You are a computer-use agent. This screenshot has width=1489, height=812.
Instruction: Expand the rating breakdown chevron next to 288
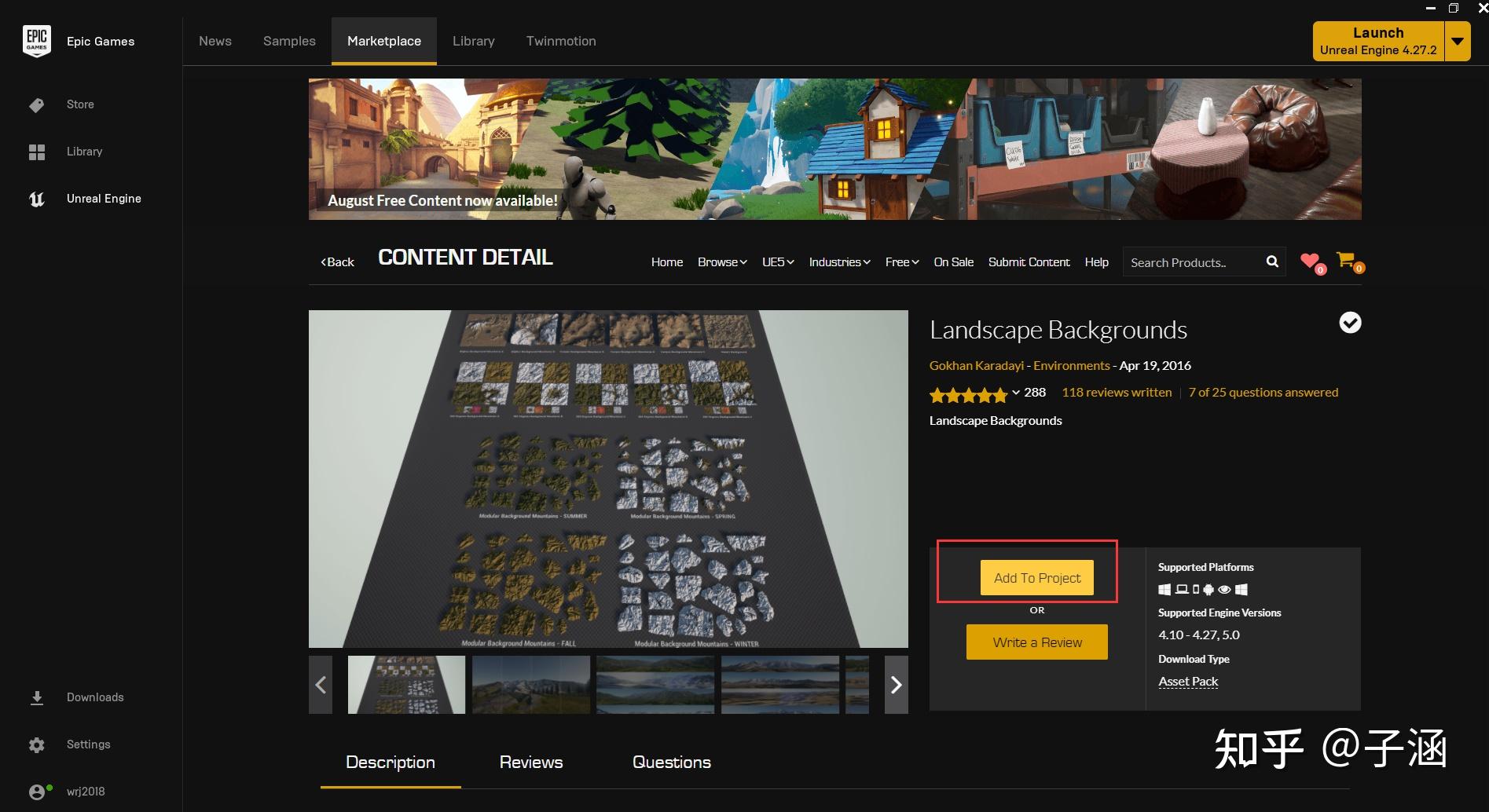(x=1016, y=393)
